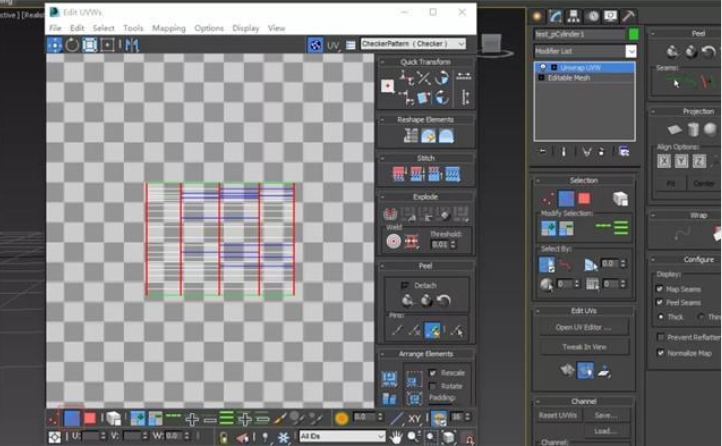Click the Break icon under Explode
Screen dimensions: 722x446
390,214
